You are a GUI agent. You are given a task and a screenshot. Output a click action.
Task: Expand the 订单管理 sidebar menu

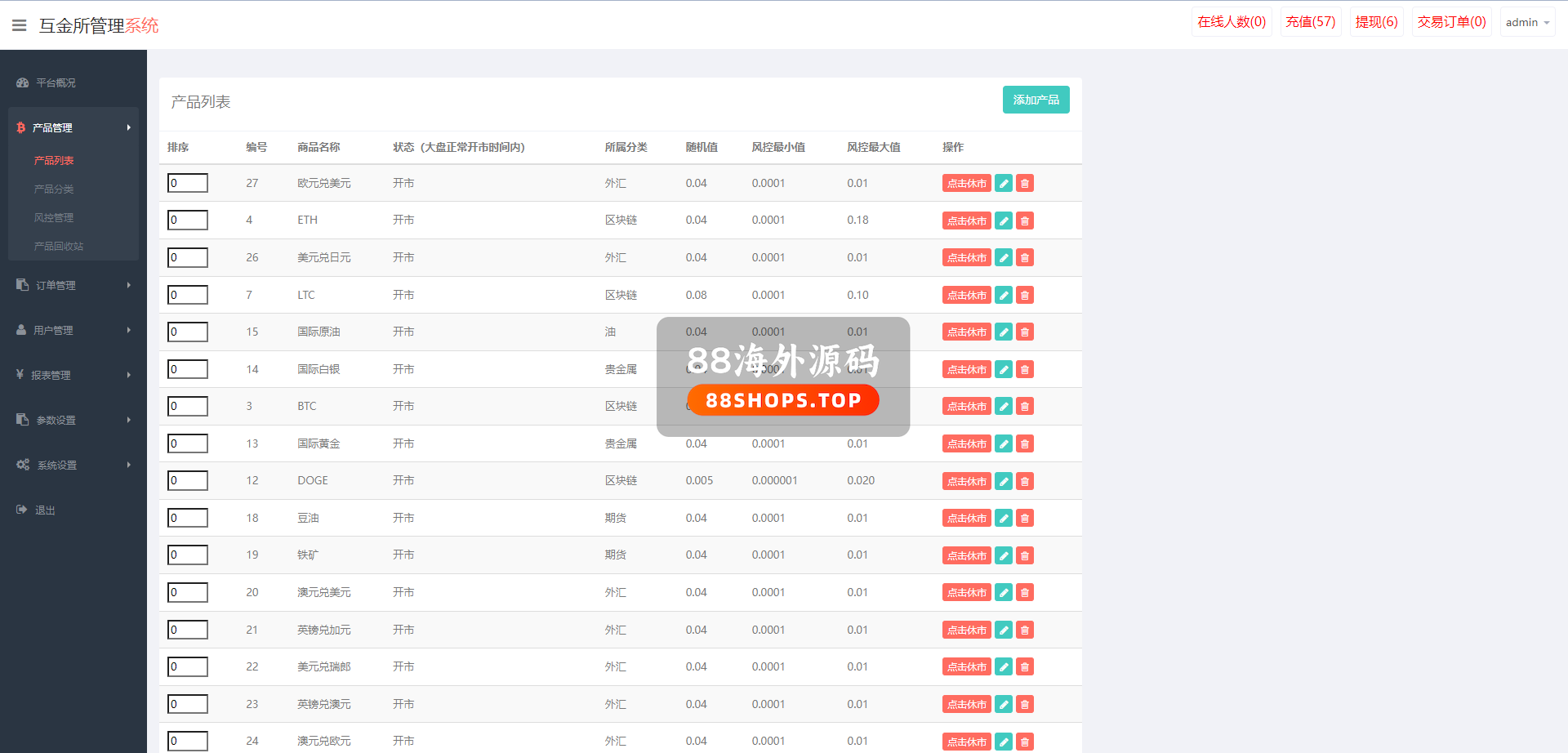pos(73,285)
